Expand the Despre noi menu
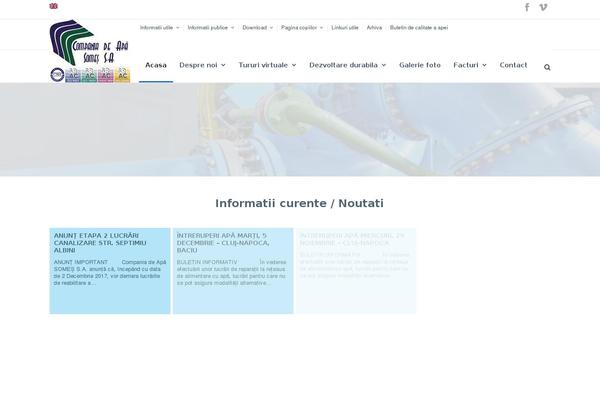This screenshot has height=400, width=600. tap(202, 65)
